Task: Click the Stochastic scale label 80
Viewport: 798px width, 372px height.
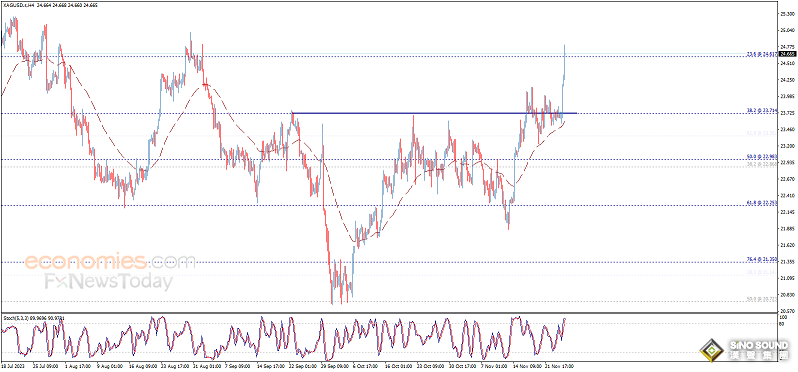Action: [782, 324]
